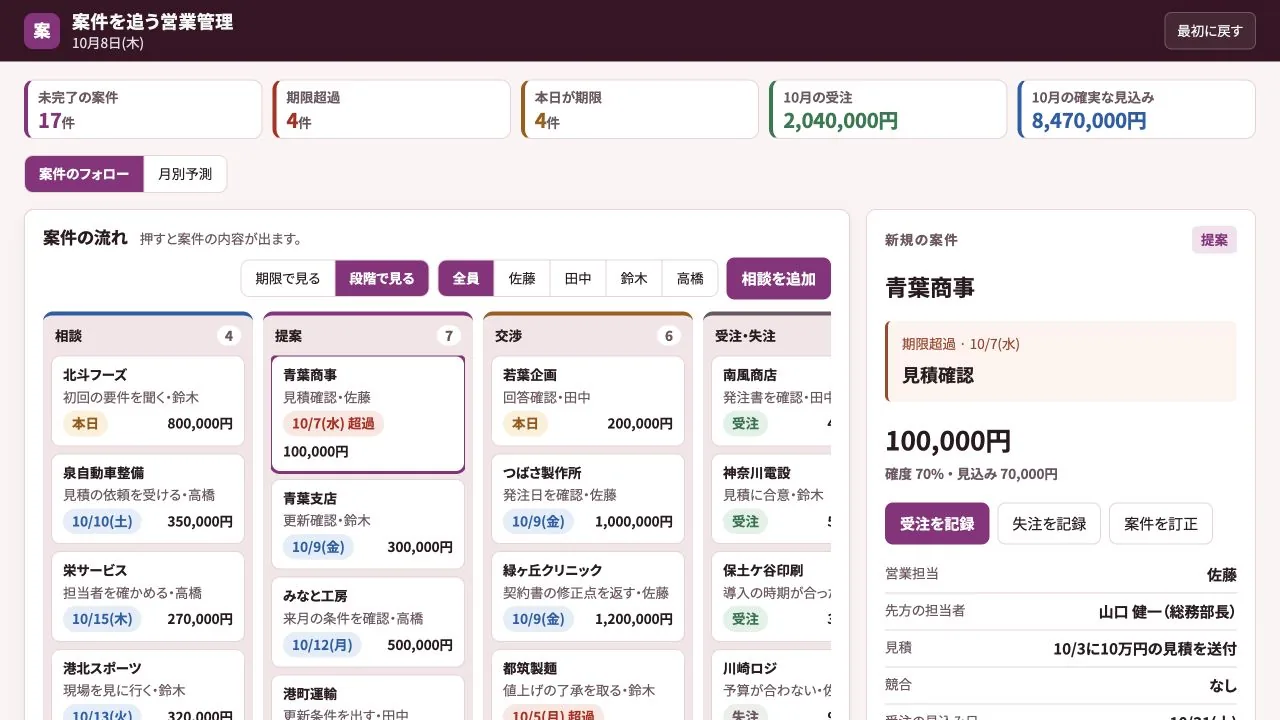This screenshot has height=720, width=1280.
Task: Open the 若葉企画 deal card
Action: pos(588,401)
